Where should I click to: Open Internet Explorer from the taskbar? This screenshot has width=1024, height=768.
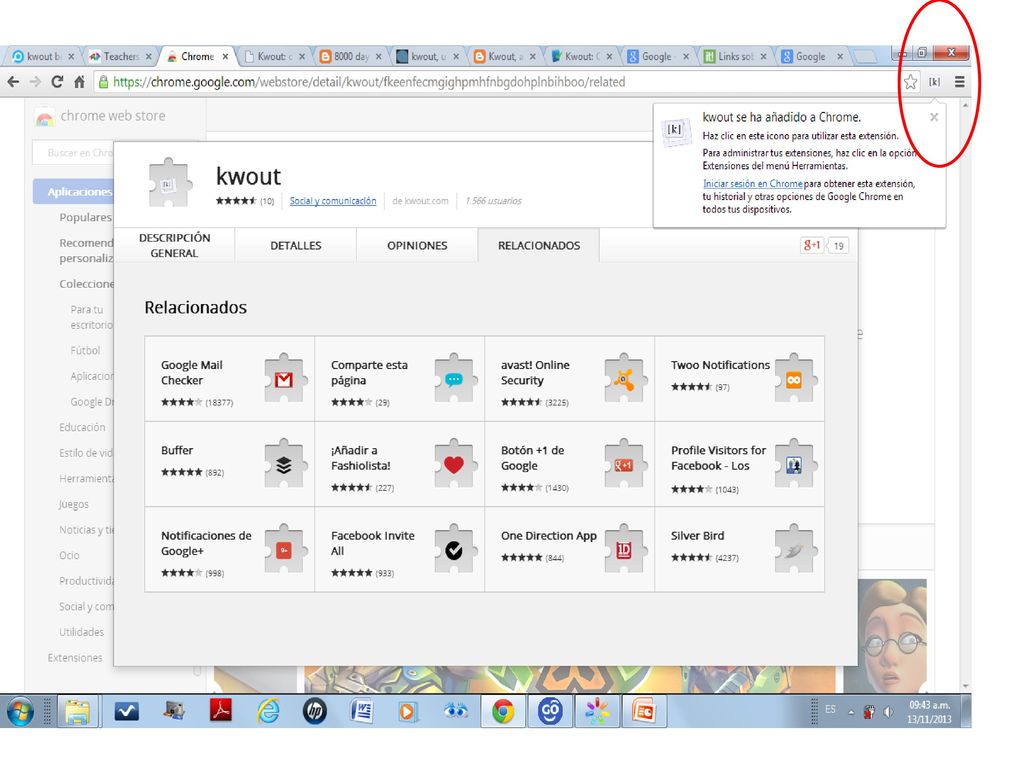pos(268,711)
